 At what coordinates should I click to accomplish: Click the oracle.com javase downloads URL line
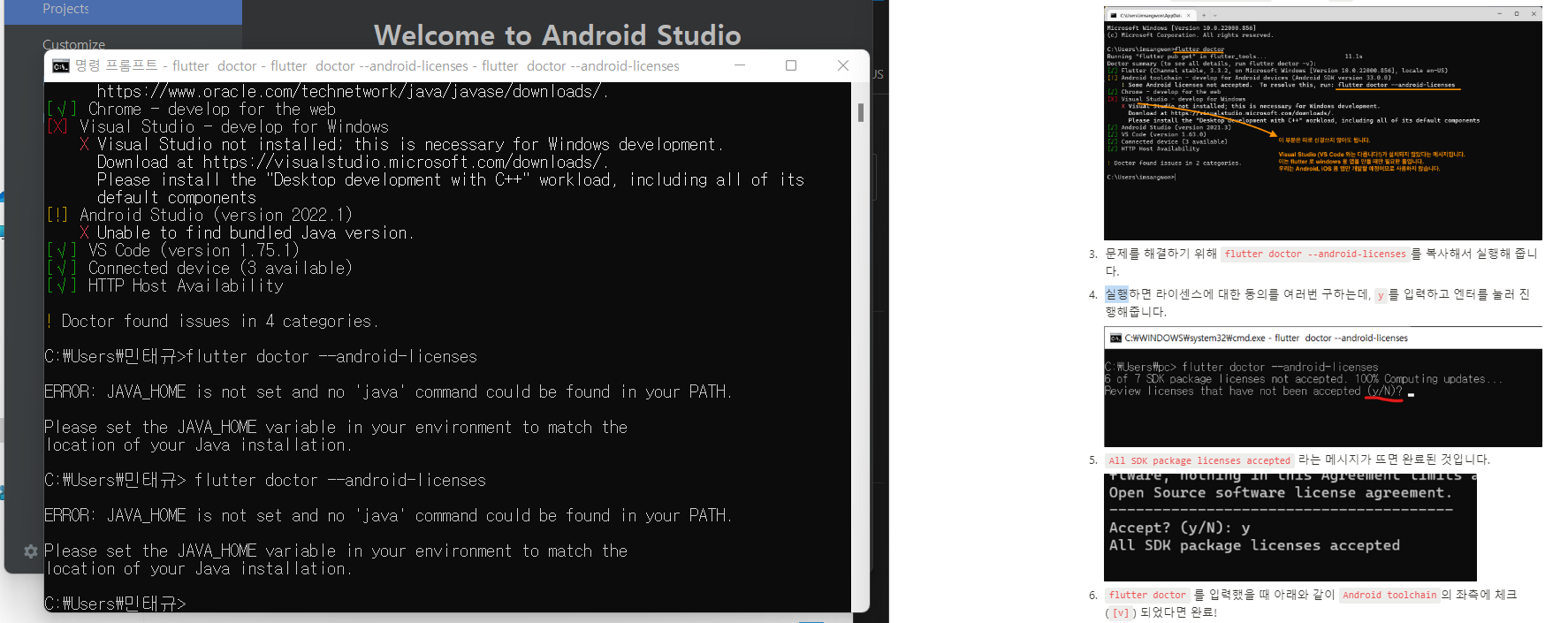353,92
